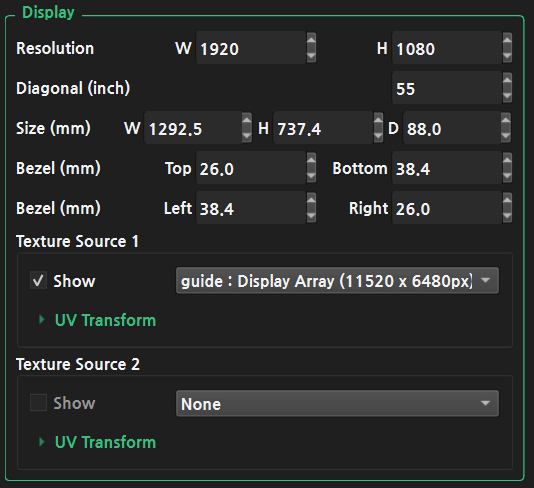Click the Diagonal (inch) input field
Viewport: 534px width, 488px height.
[x=447, y=88]
